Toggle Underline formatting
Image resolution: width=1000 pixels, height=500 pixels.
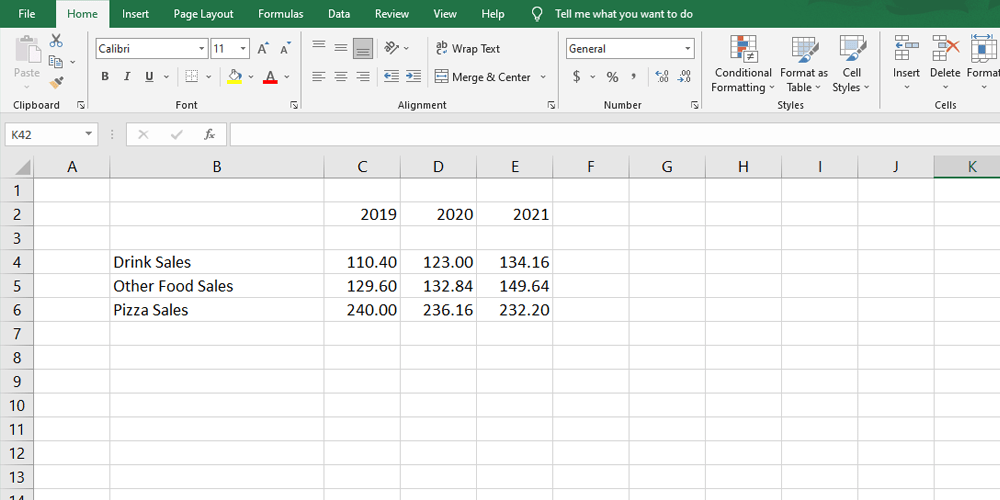149,77
